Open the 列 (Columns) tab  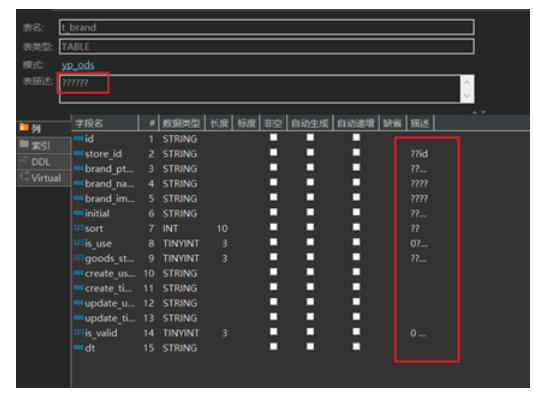[43, 128]
